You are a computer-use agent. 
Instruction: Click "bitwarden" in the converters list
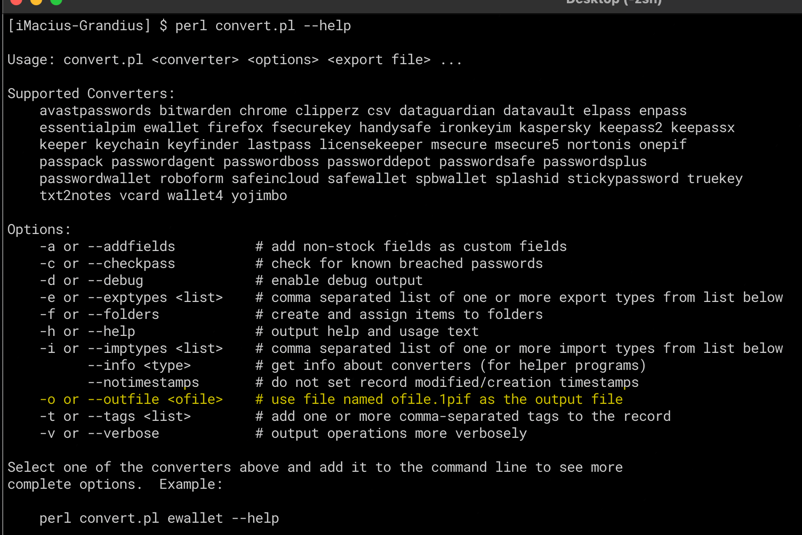point(195,110)
